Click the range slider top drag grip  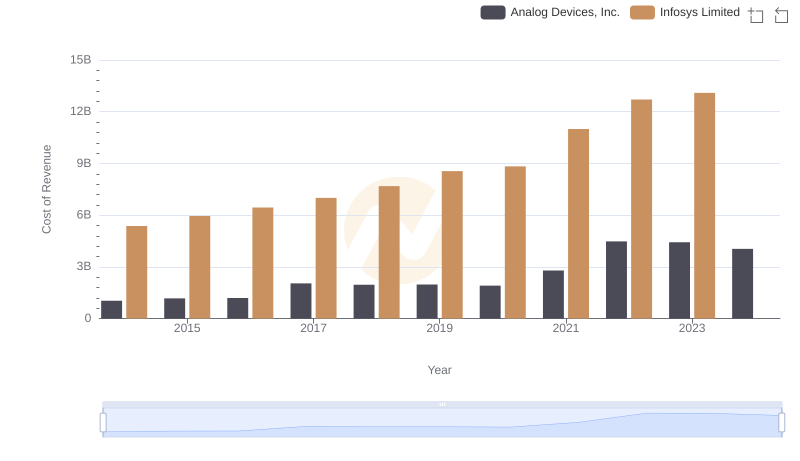tap(442, 404)
